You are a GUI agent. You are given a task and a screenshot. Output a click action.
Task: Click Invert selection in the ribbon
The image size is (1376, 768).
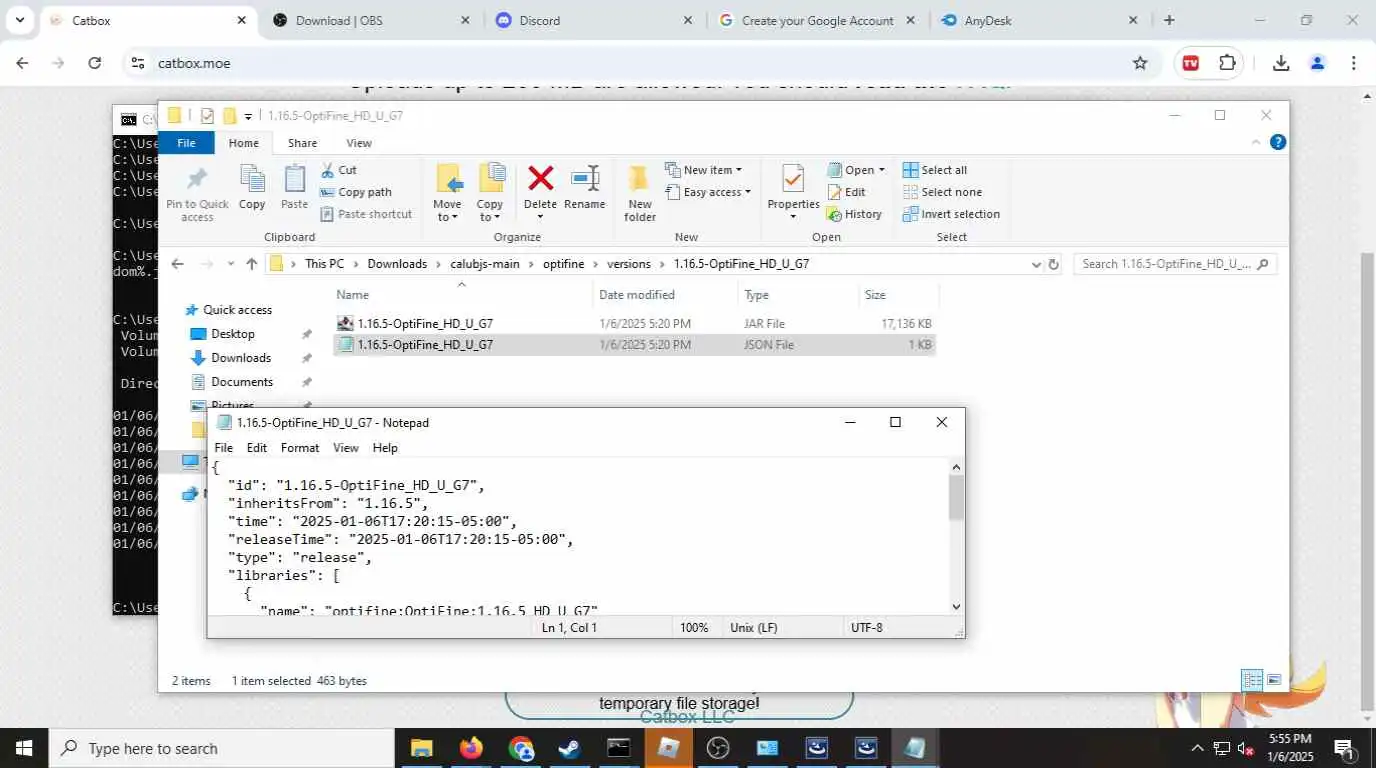point(951,214)
